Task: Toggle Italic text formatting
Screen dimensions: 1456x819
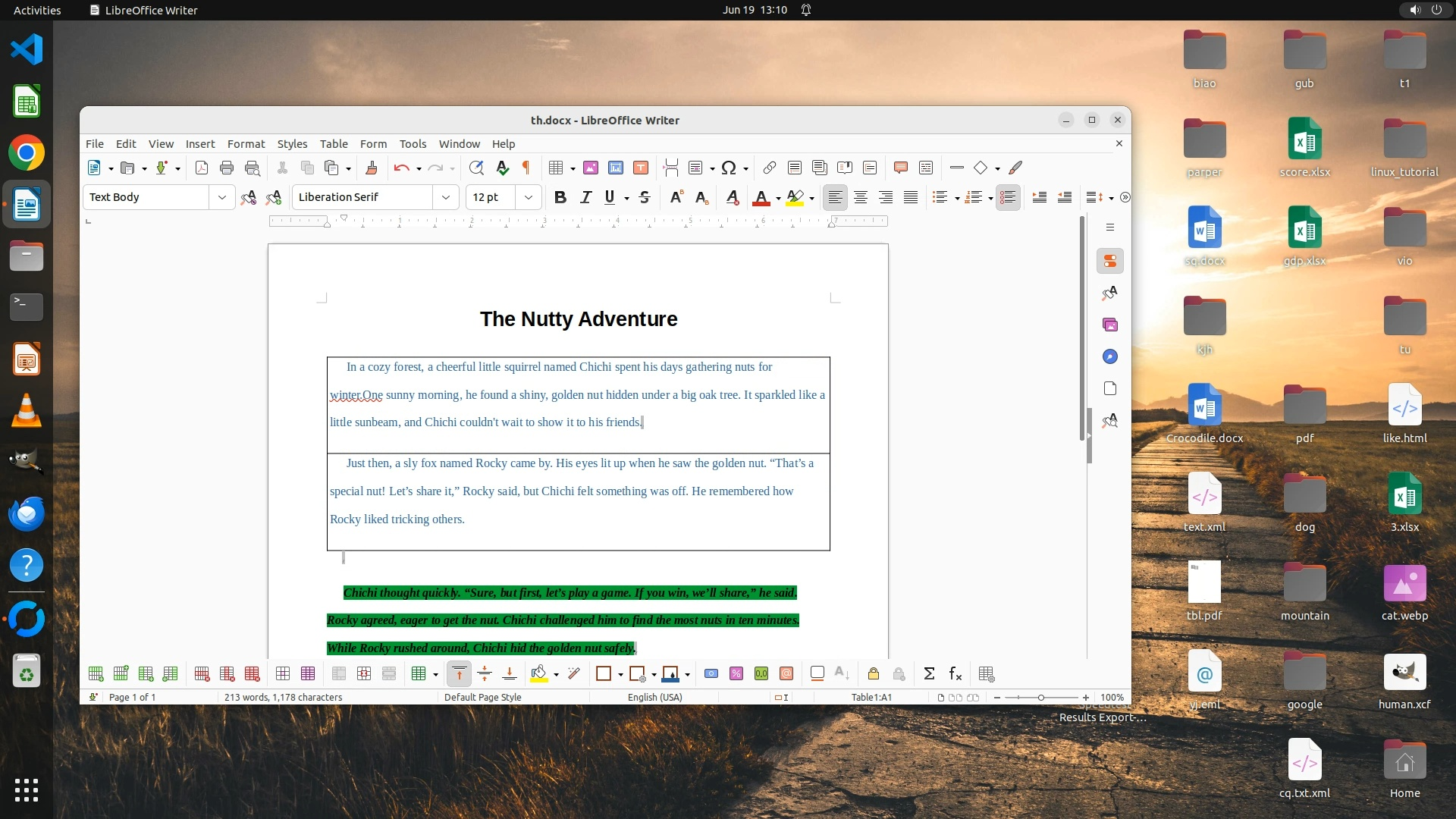Action: tap(585, 197)
